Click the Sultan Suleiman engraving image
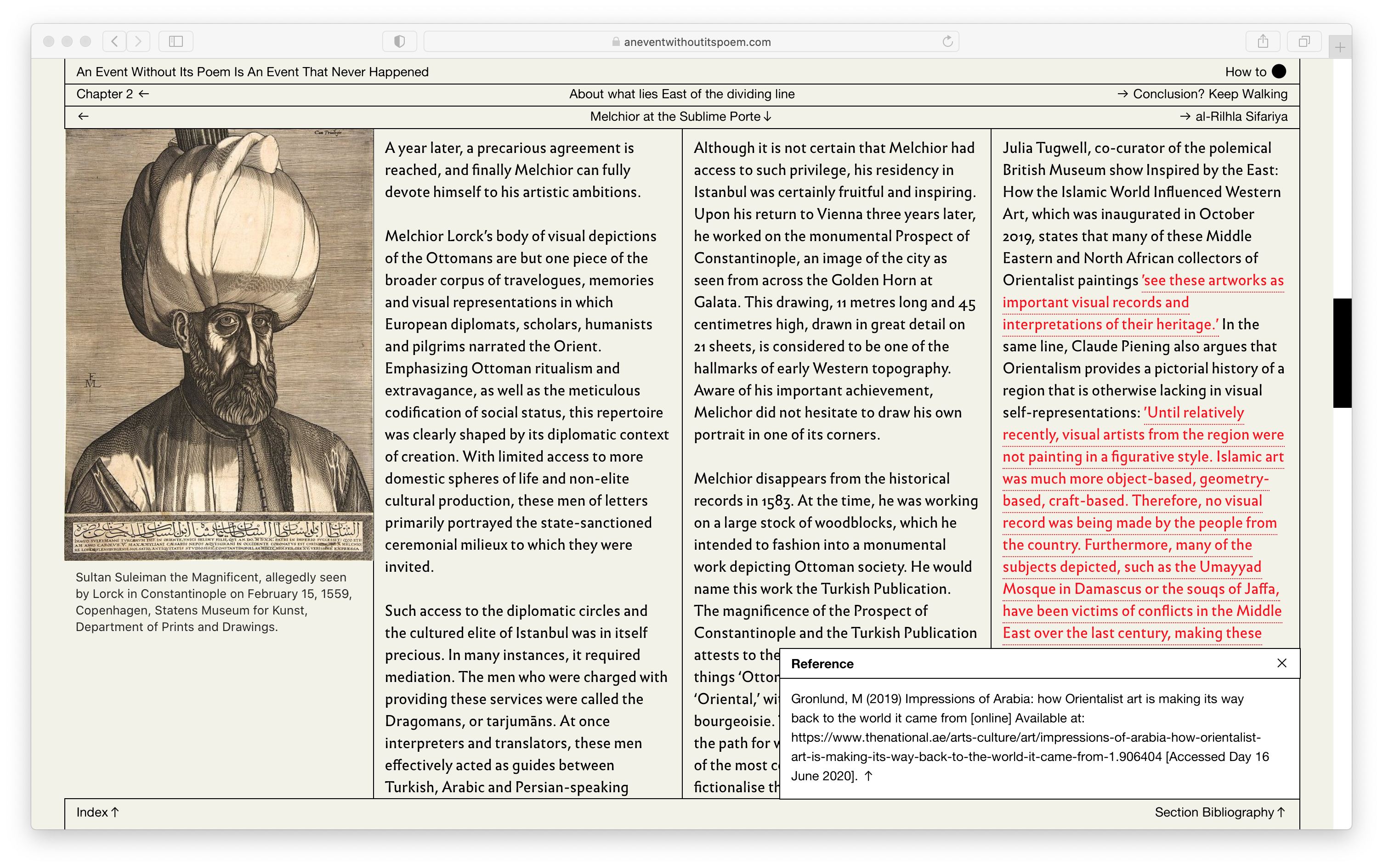 pyautogui.click(x=219, y=344)
